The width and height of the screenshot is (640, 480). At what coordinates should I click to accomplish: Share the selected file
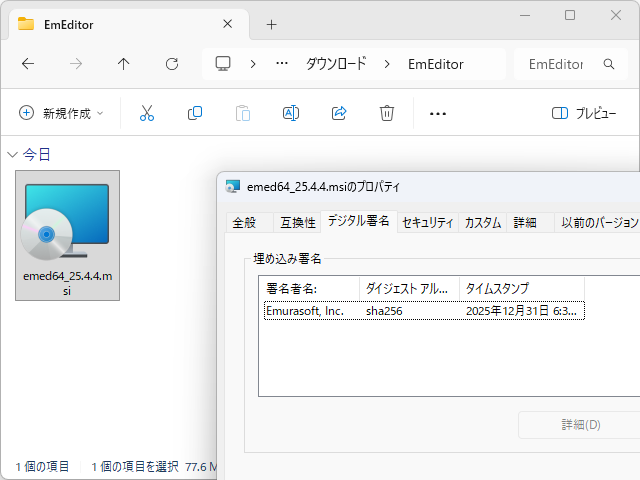[339, 113]
